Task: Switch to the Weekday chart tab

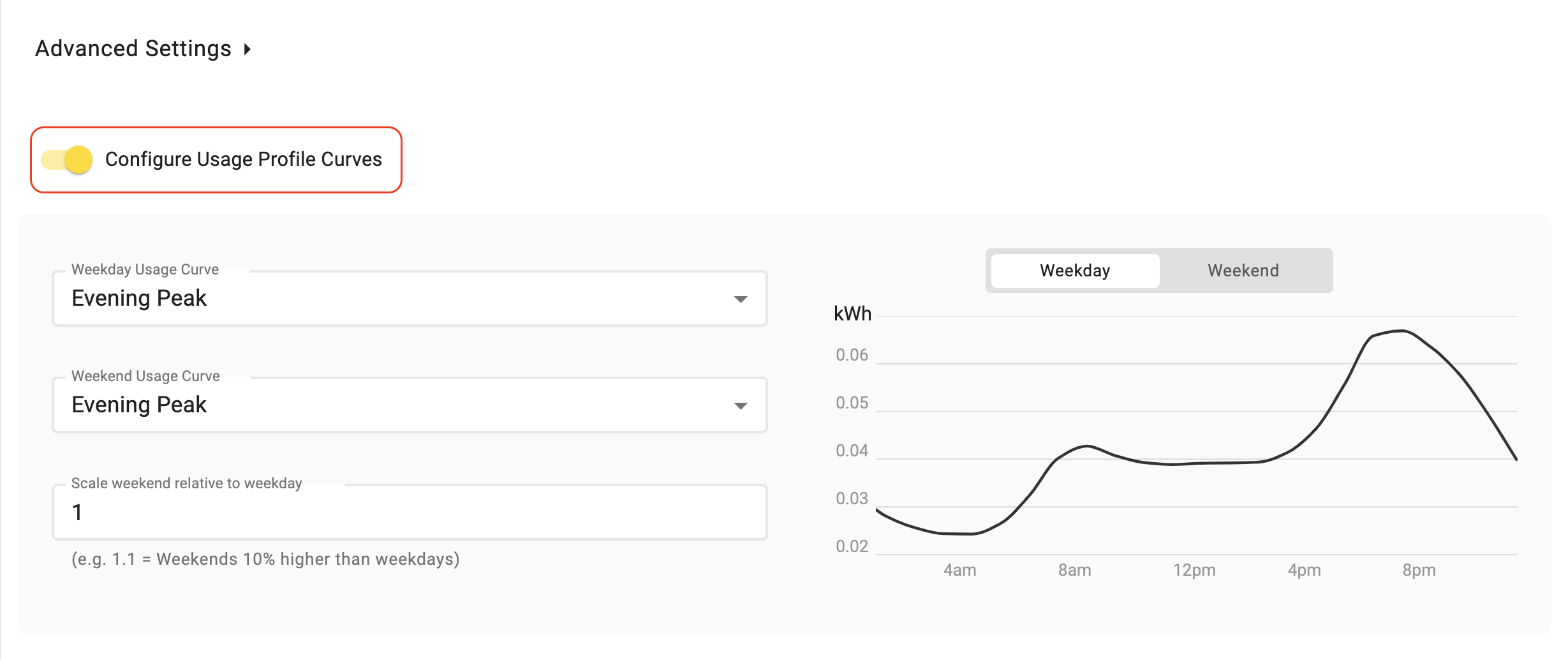Action: click(x=1075, y=271)
